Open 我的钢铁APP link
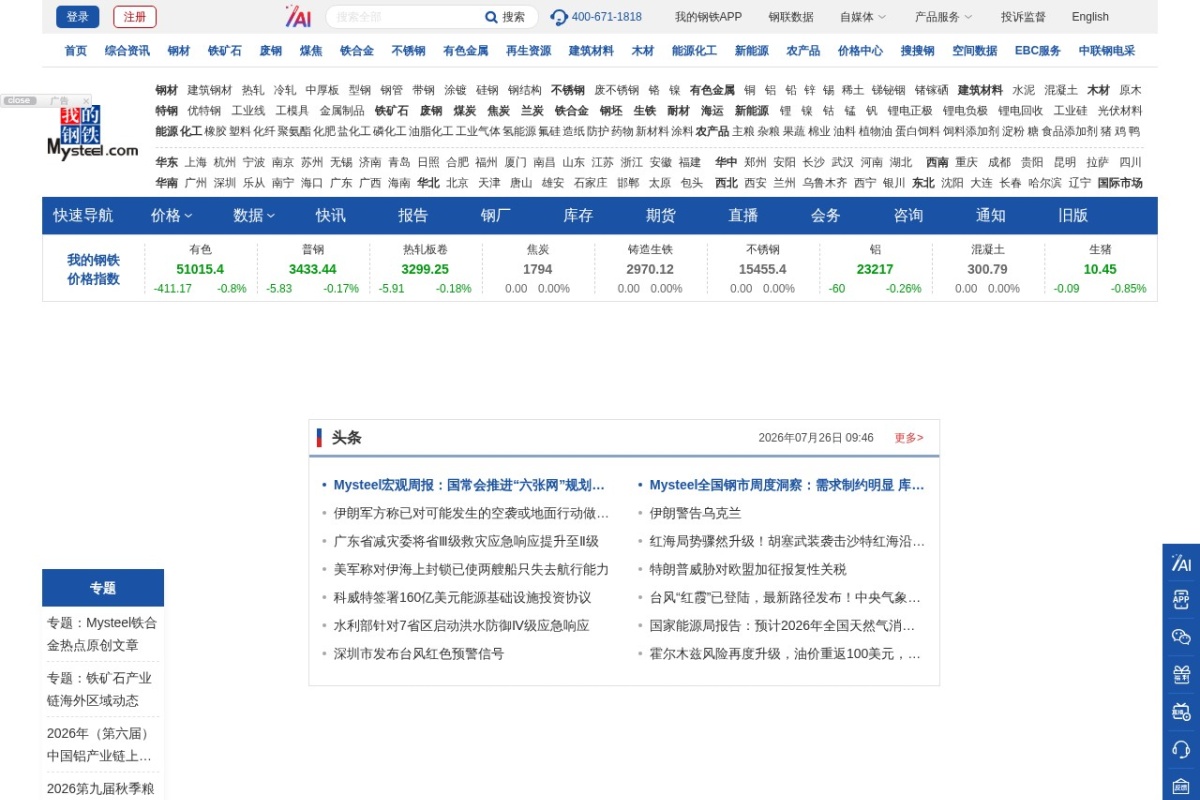 pyautogui.click(x=708, y=17)
